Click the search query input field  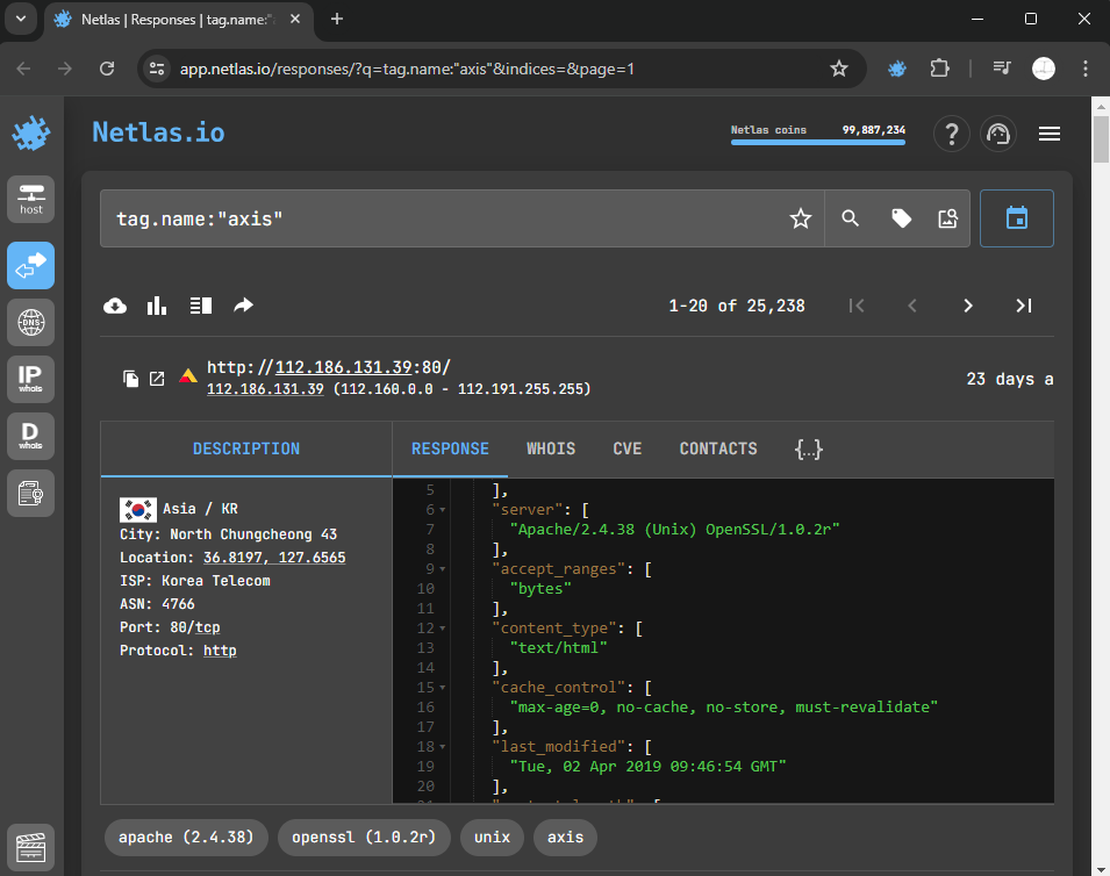tap(440, 219)
